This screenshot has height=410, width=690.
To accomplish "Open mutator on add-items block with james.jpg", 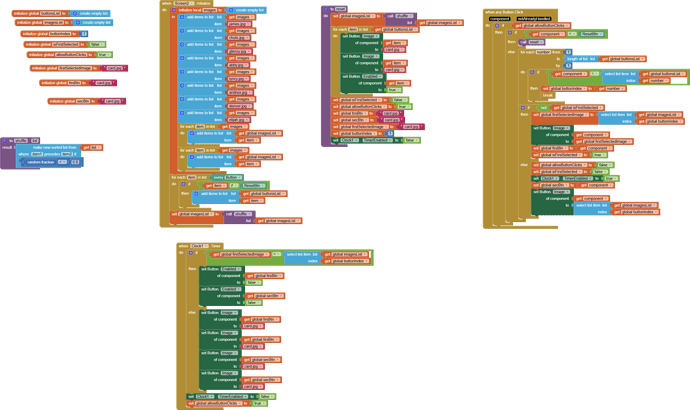I will pos(182,17).
